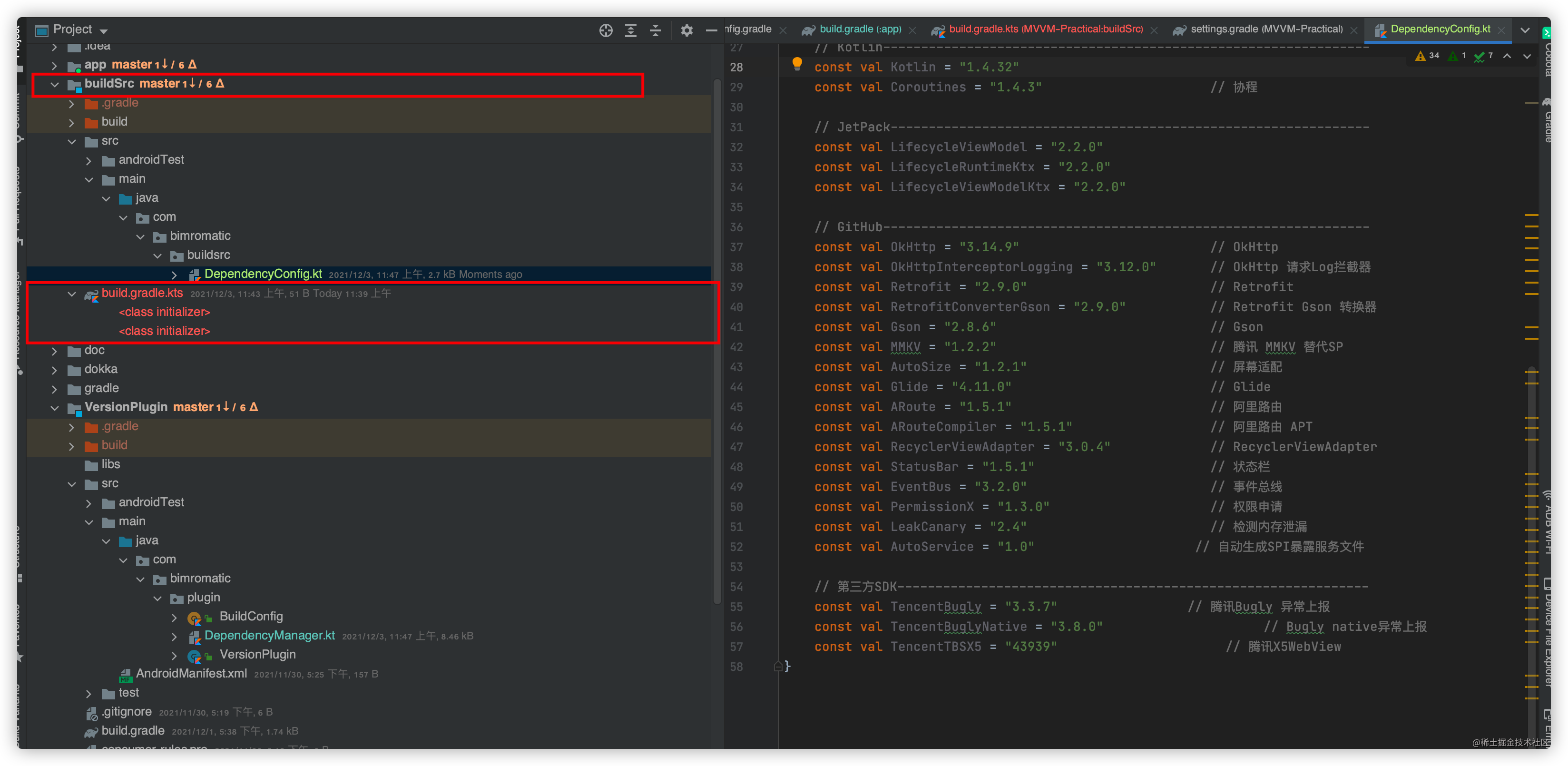
Task: Click the 'Kotlin = "1.4.32"' line in editor
Action: tap(916, 68)
